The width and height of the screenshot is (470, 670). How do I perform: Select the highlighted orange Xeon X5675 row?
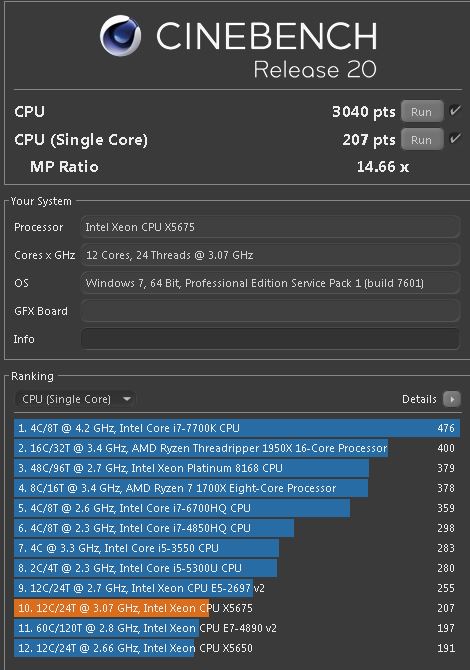pos(237,608)
